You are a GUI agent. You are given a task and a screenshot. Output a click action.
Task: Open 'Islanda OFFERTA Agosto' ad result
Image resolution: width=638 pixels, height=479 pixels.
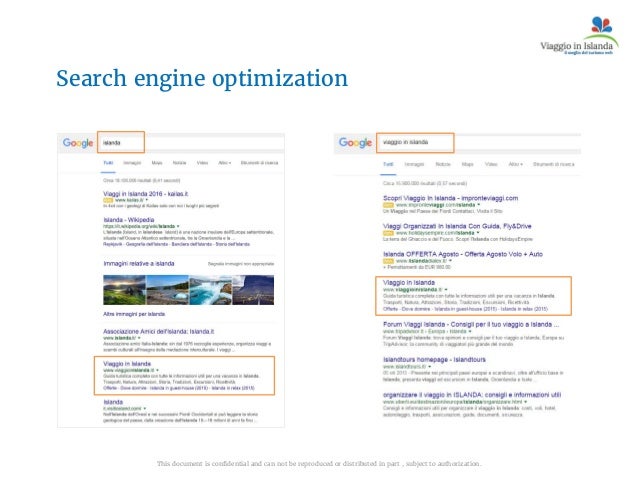tap(463, 254)
